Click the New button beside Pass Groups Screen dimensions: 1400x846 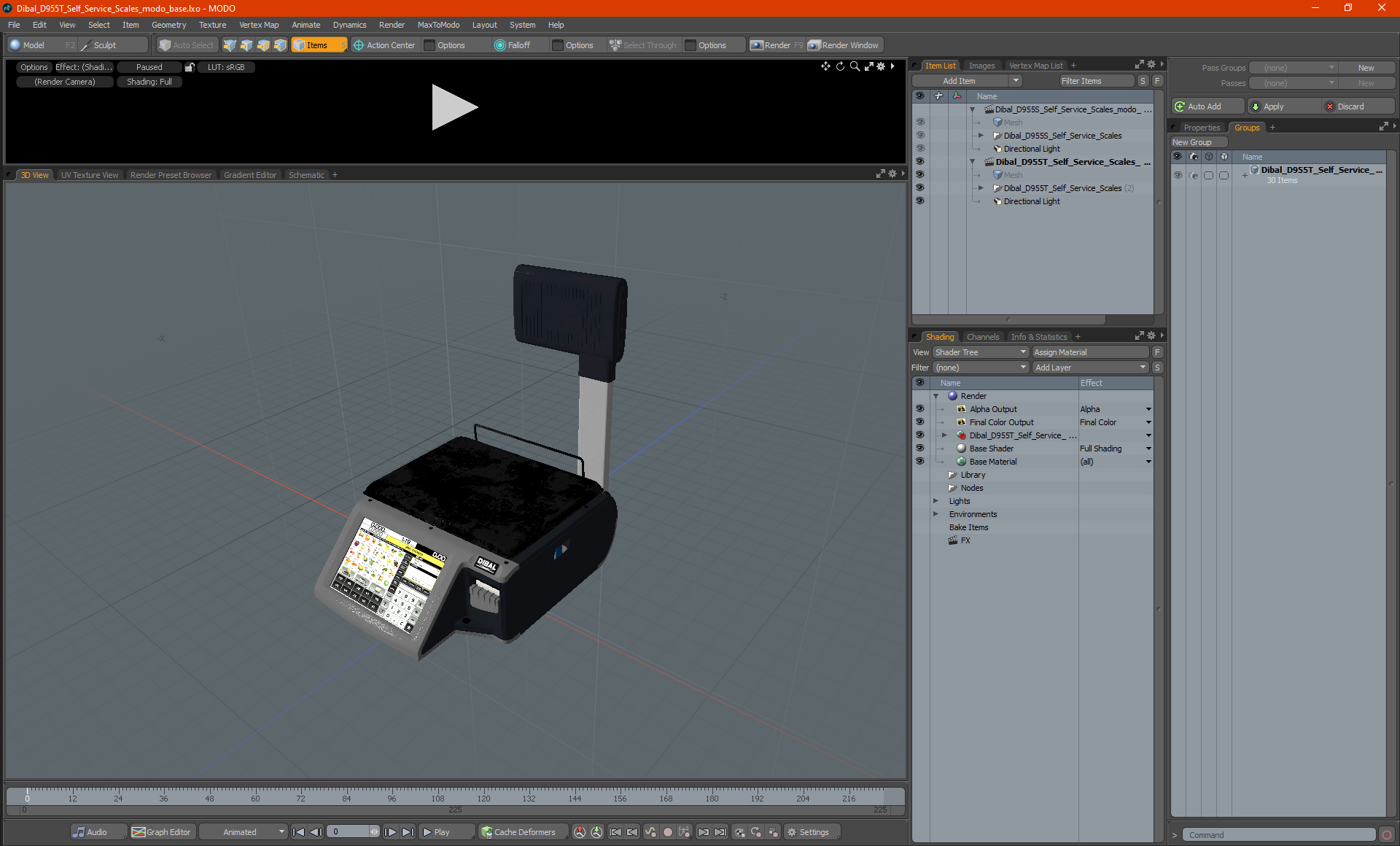tap(1365, 68)
